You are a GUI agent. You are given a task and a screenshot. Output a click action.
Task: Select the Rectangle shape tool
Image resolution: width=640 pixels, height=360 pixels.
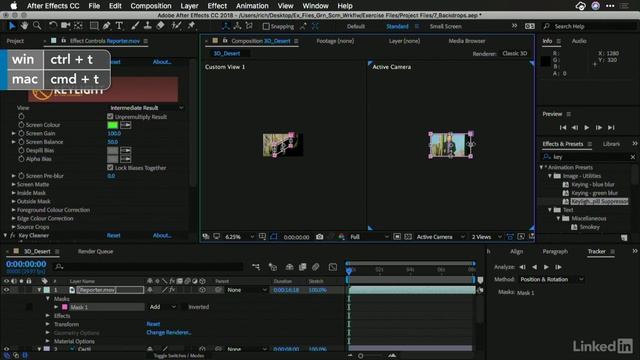[x=94, y=26]
